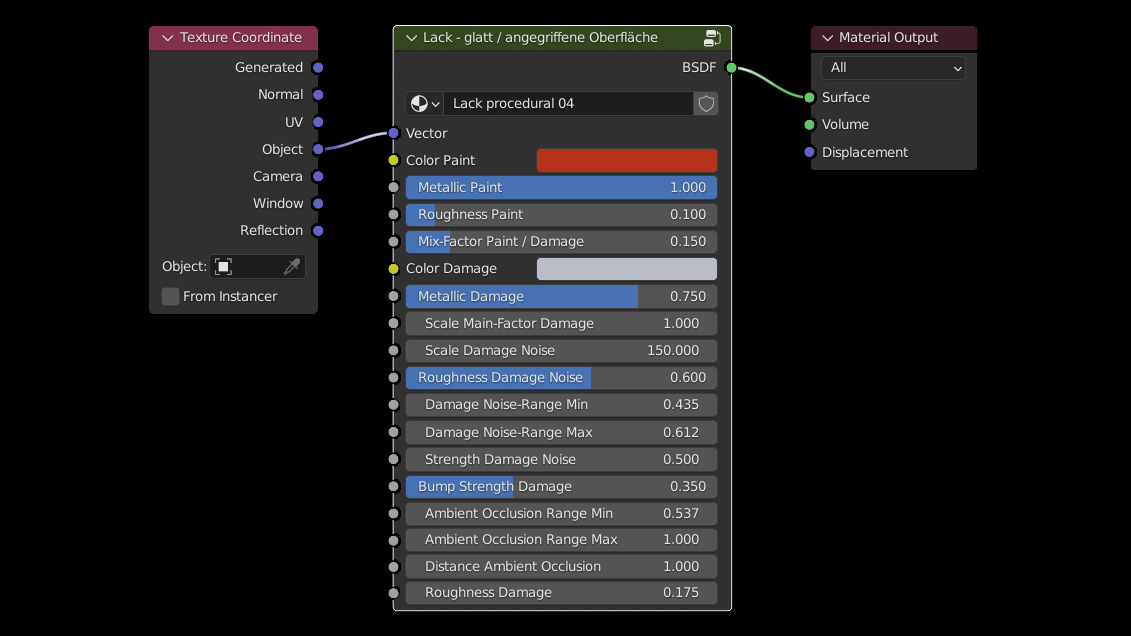Click the Scale Damage Noise value field

coord(561,351)
